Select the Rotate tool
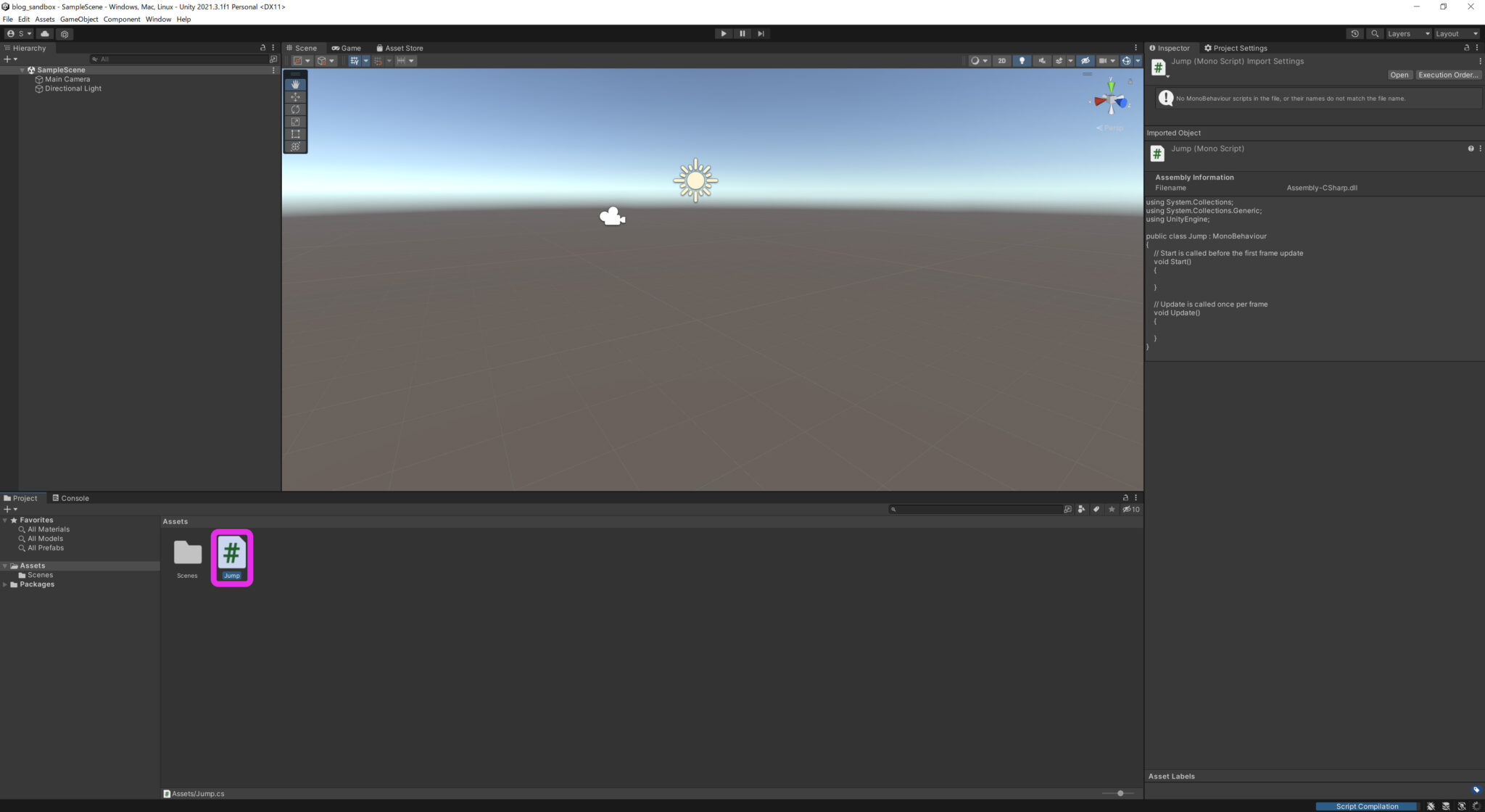Viewport: 1485px width, 812px height. [x=295, y=109]
